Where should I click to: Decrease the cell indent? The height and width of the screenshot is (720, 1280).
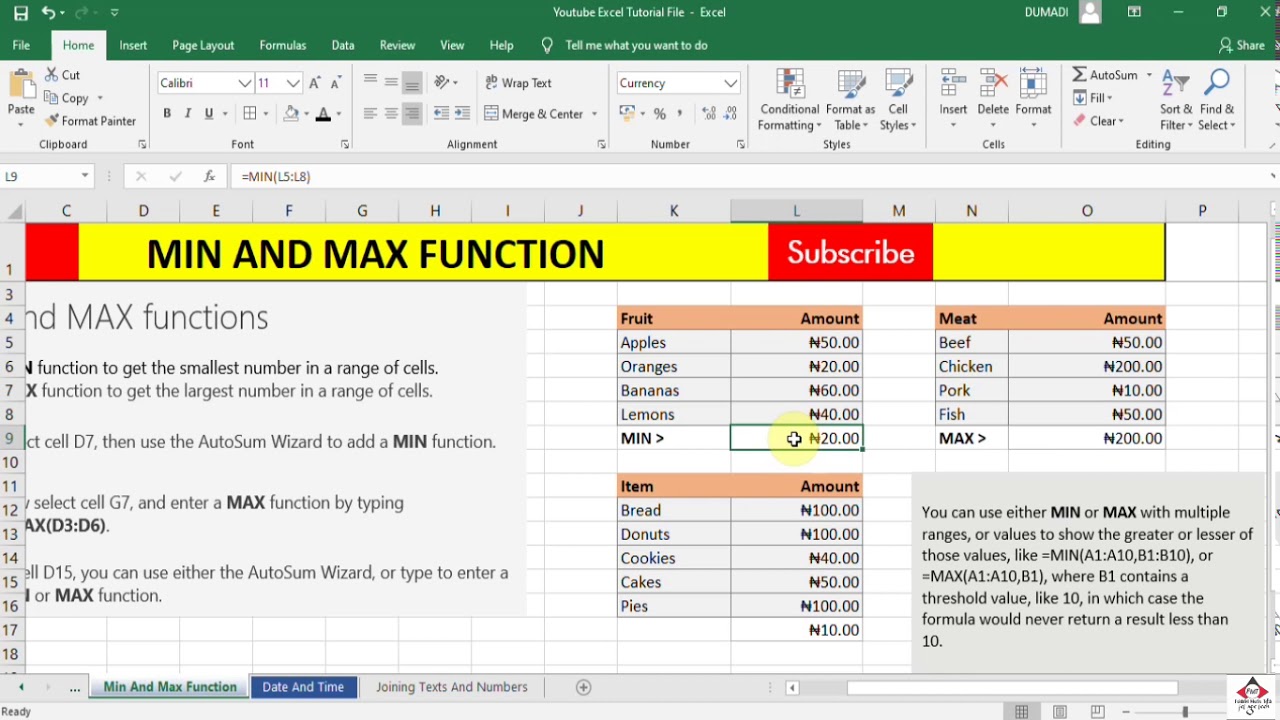tap(439, 114)
